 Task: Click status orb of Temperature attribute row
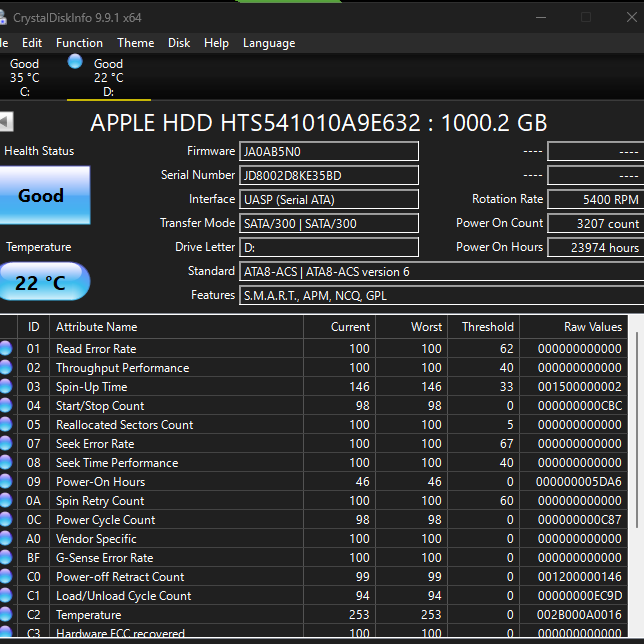[x=6, y=614]
